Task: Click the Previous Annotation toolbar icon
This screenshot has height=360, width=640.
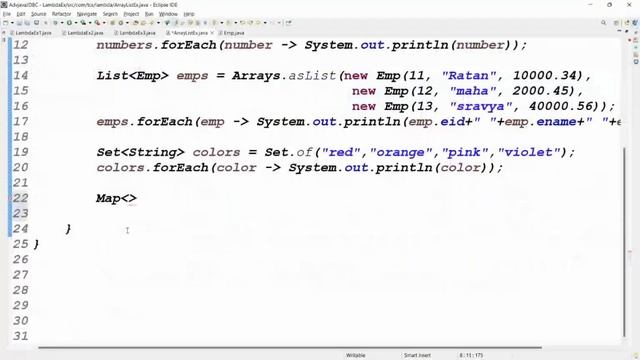Action: coord(228,23)
